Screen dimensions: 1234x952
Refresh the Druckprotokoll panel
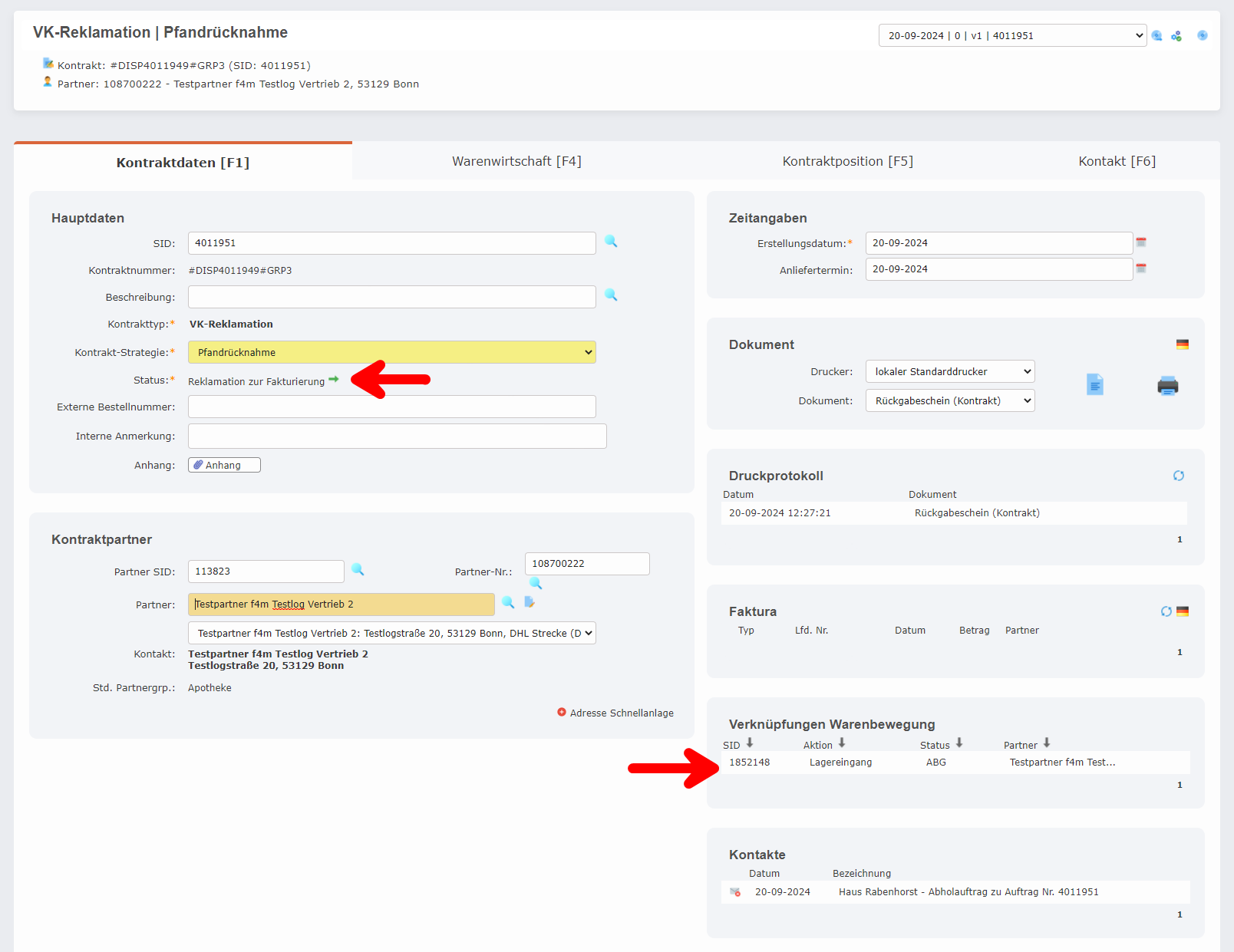(1180, 475)
